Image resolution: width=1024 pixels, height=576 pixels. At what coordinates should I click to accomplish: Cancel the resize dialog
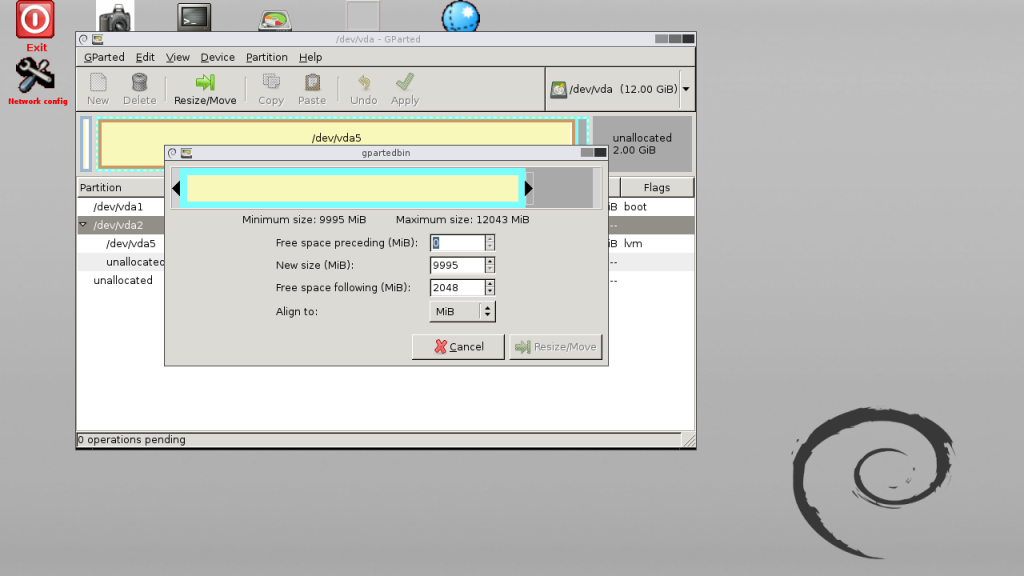pyautogui.click(x=457, y=346)
